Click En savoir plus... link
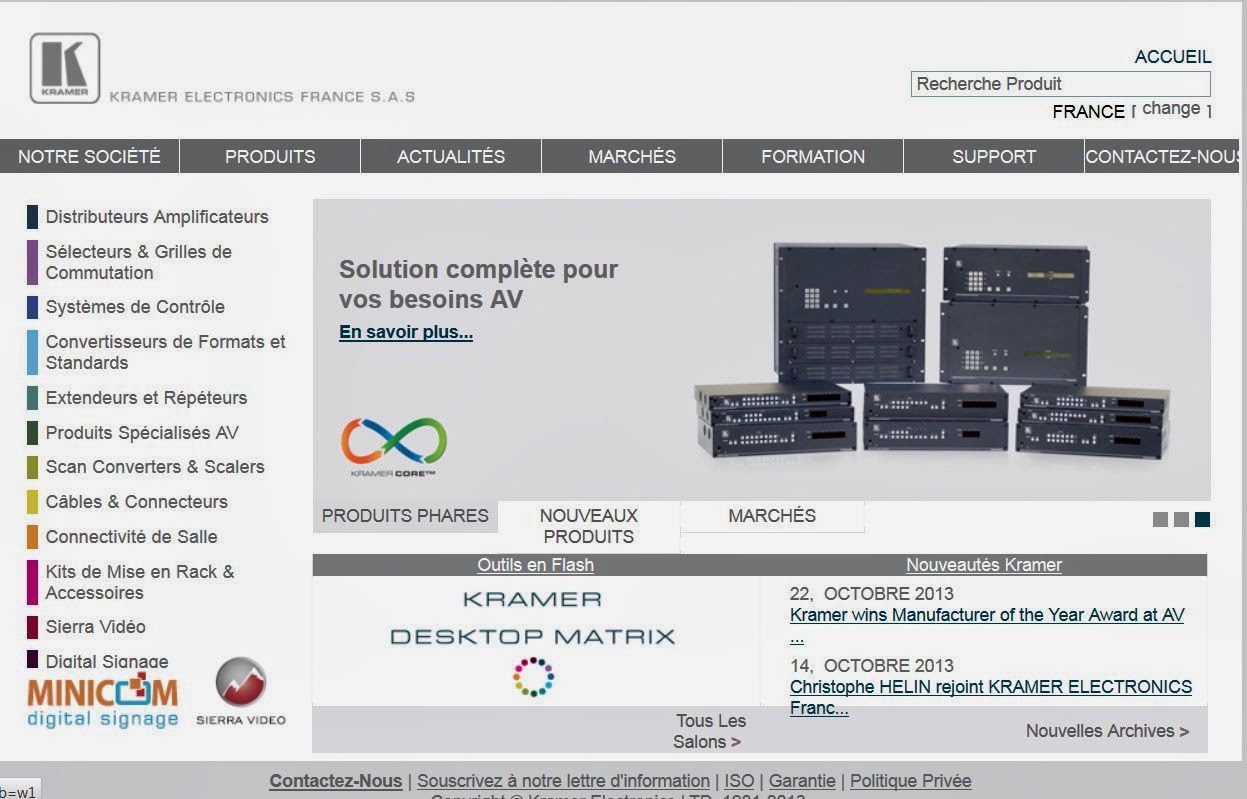Image resolution: width=1247 pixels, height=799 pixels. (x=406, y=332)
